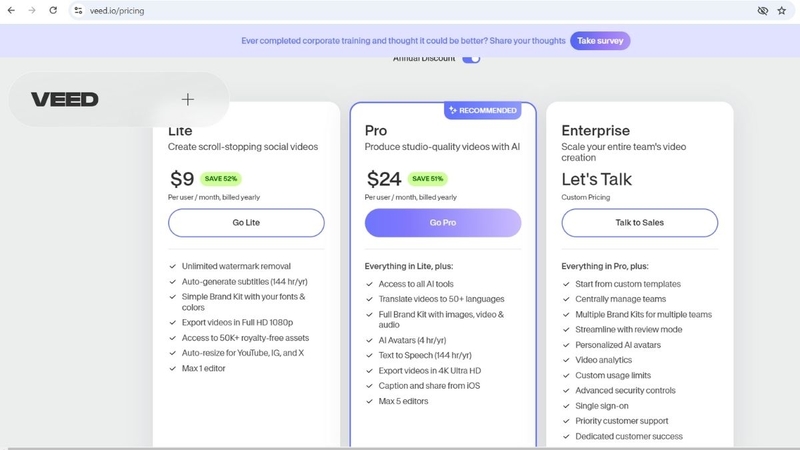Click the SAVE 52% badge
Viewport: 800px width, 450px height.
(x=221, y=179)
